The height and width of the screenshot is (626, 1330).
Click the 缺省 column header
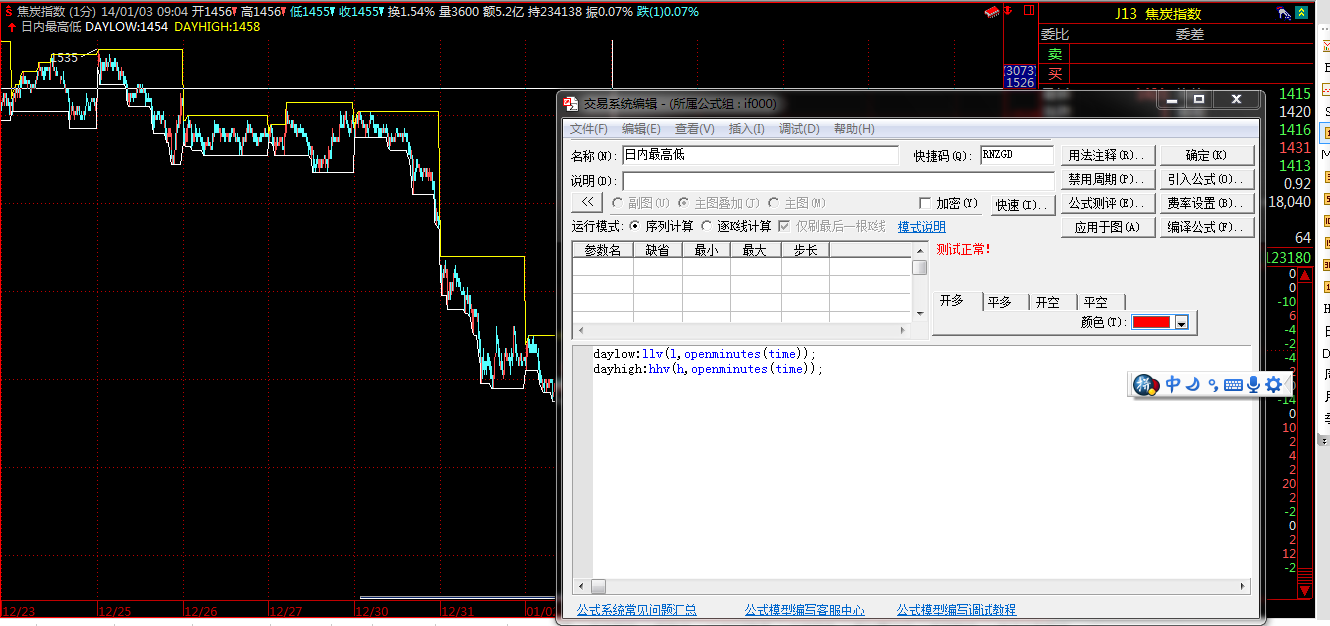click(x=658, y=250)
